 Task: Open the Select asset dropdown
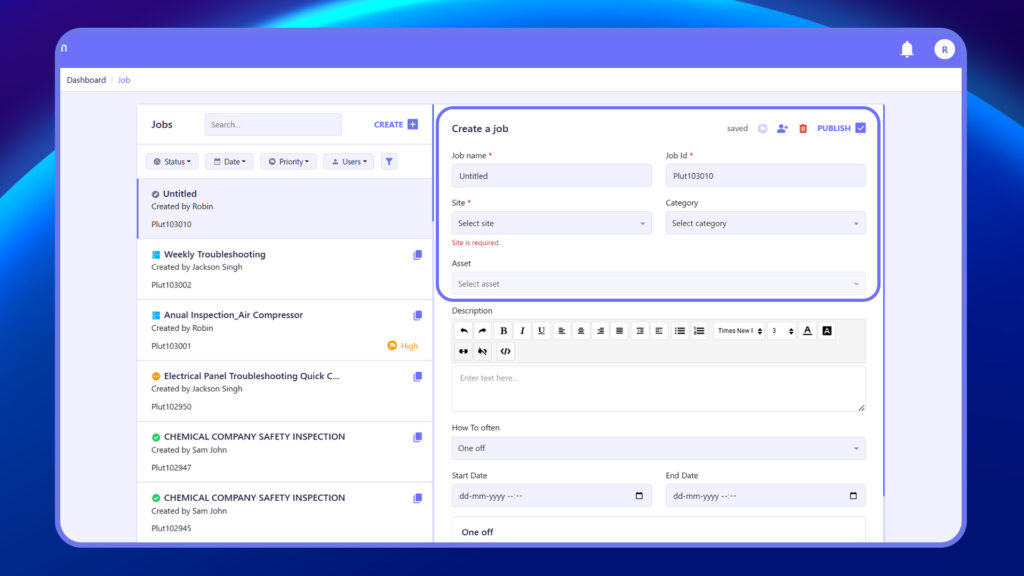pyautogui.click(x=658, y=284)
